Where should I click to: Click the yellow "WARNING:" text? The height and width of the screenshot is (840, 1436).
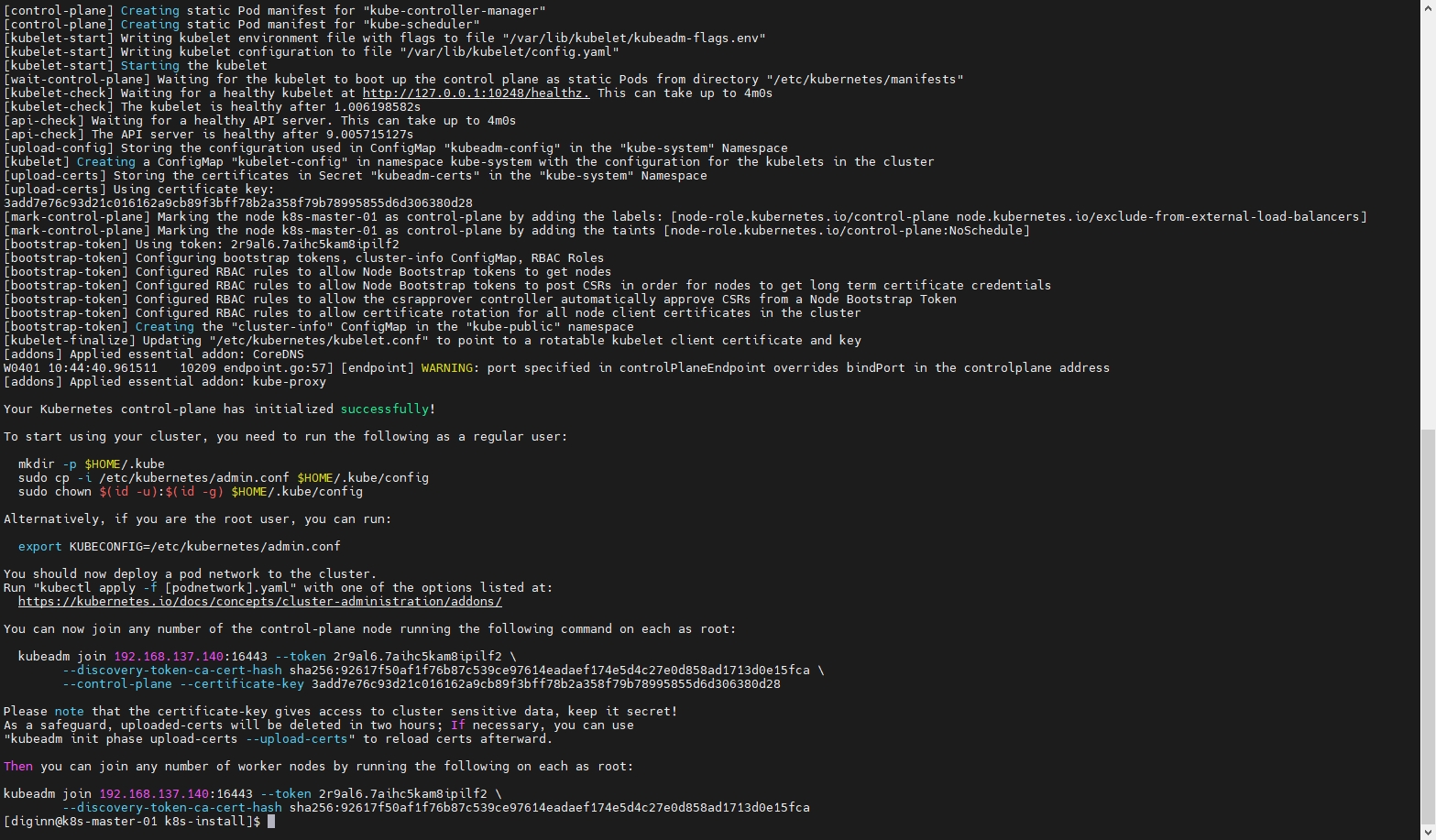coord(446,368)
